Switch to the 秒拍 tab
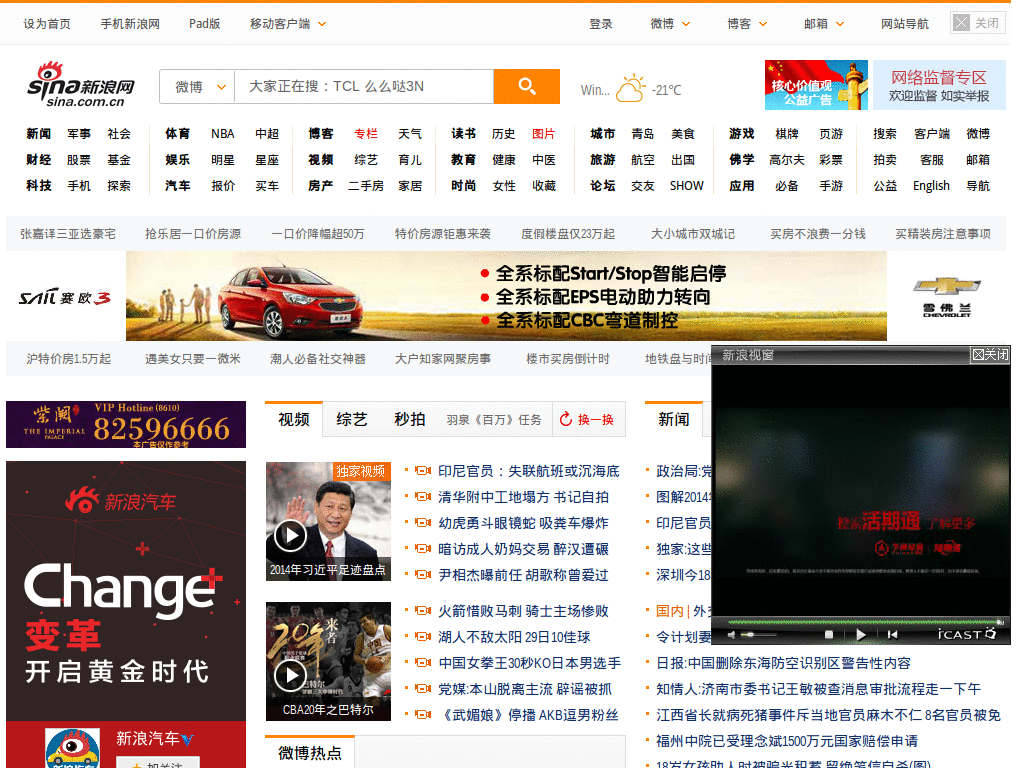Viewport: 1024px width, 768px height. click(x=410, y=419)
